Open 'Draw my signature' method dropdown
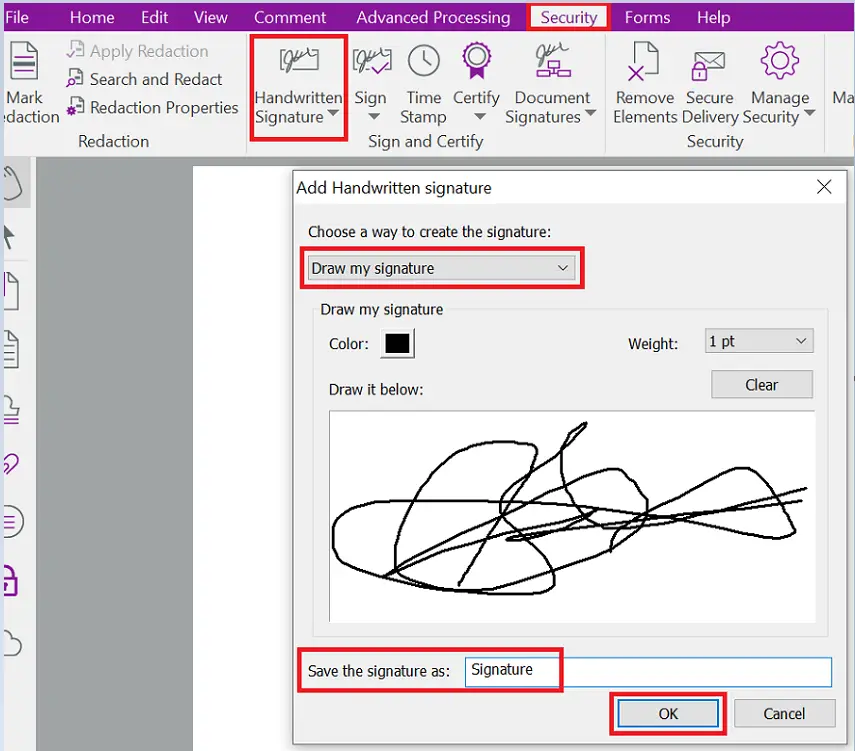 click(x=441, y=268)
